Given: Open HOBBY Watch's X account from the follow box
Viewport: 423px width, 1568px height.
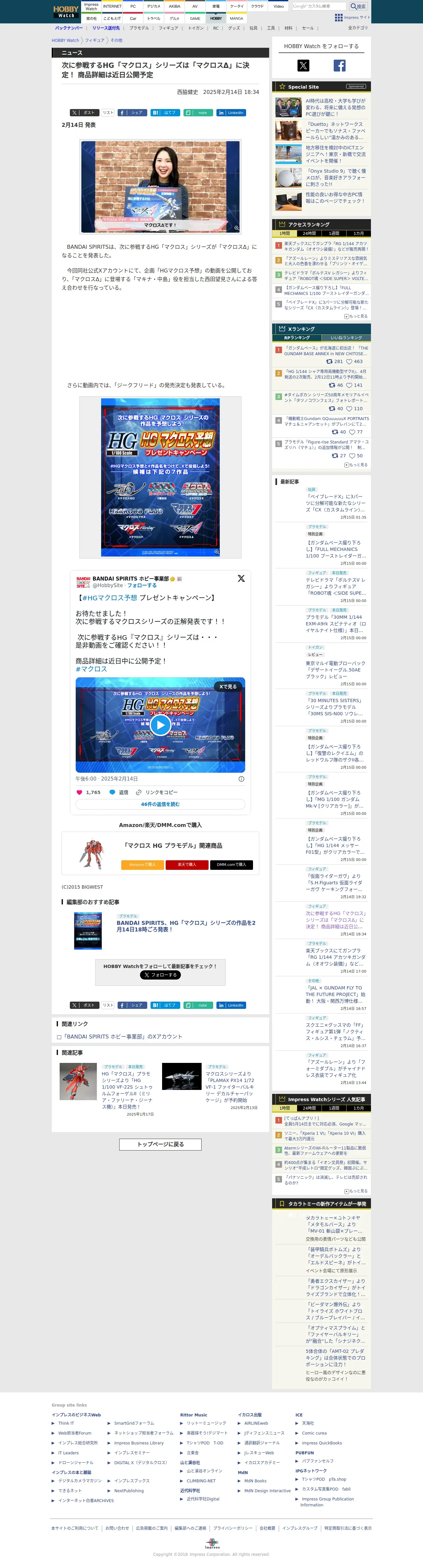Looking at the screenshot, I should point(303,66).
